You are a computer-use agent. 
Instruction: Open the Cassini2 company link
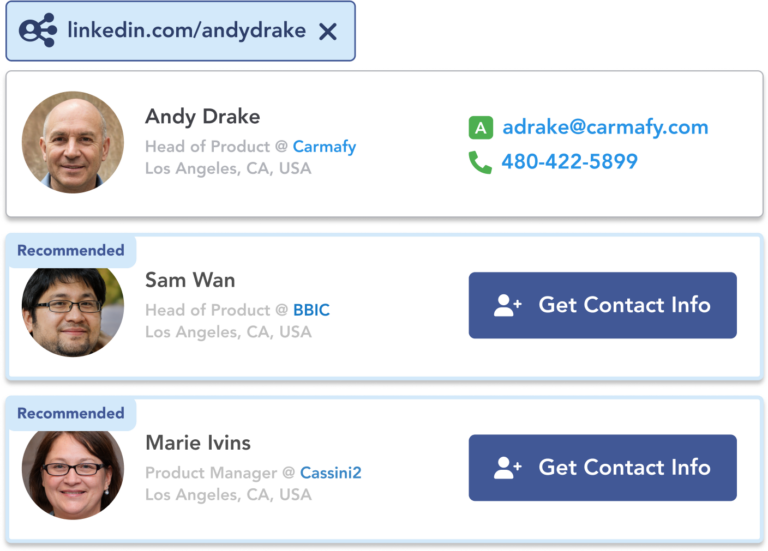coord(331,473)
